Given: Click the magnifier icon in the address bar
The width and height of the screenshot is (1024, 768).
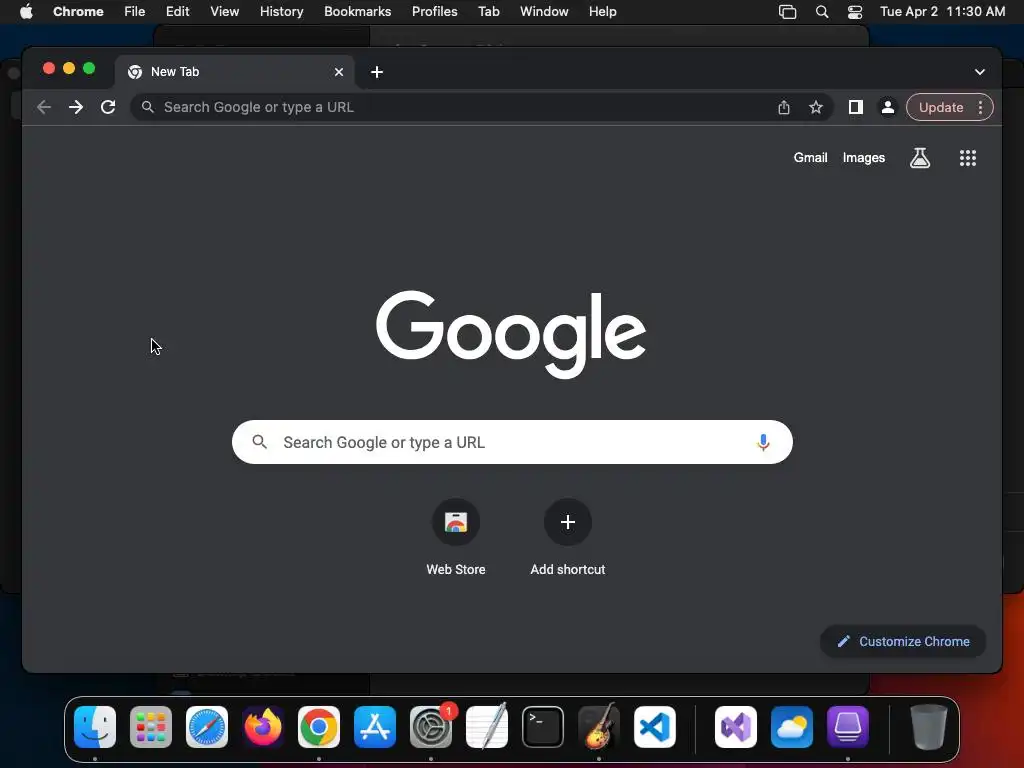Looking at the screenshot, I should (x=148, y=107).
